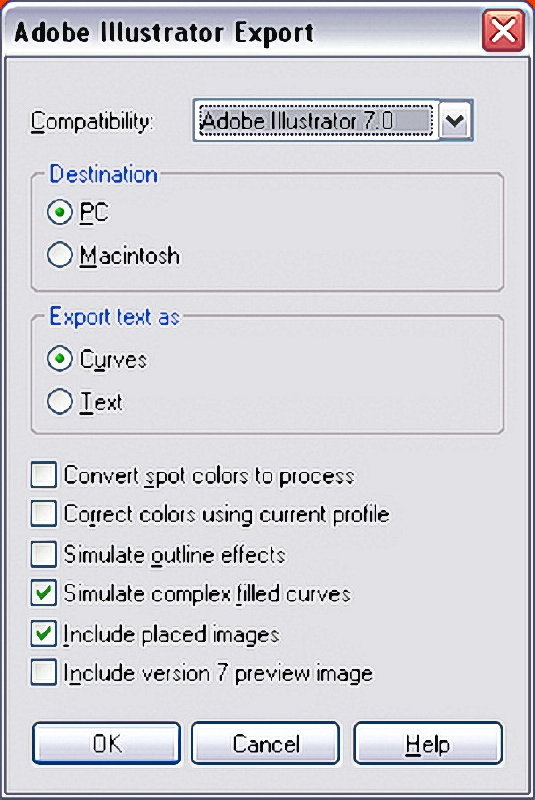The width and height of the screenshot is (535, 800).
Task: Select the Macintosh destination radio button
Action: (60, 254)
